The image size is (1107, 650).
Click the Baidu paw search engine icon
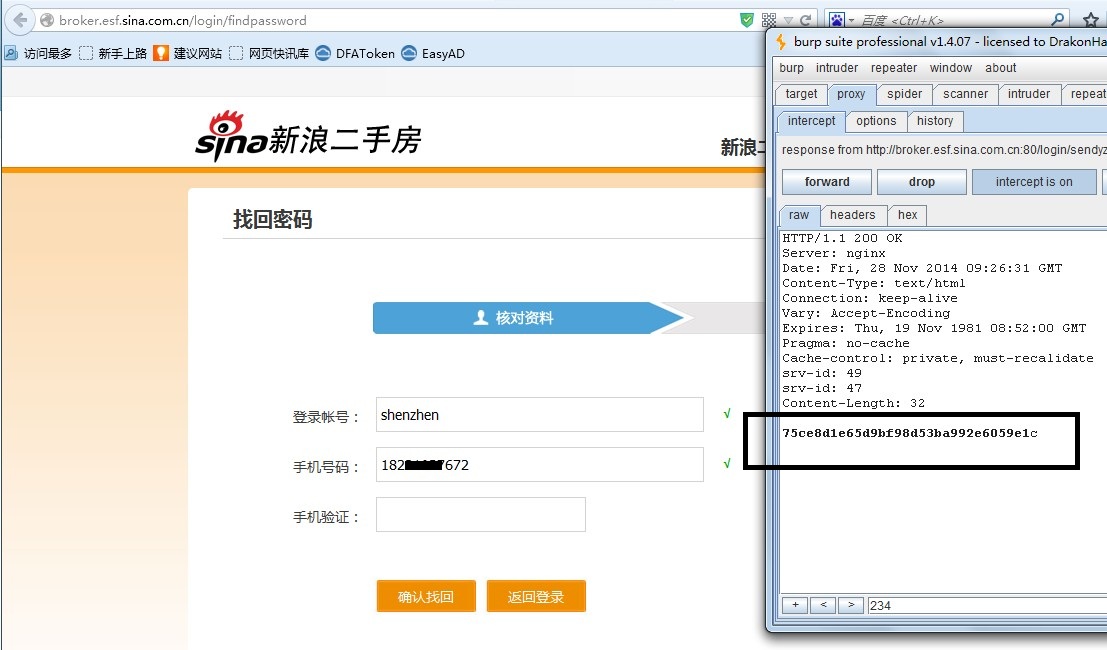coord(837,20)
